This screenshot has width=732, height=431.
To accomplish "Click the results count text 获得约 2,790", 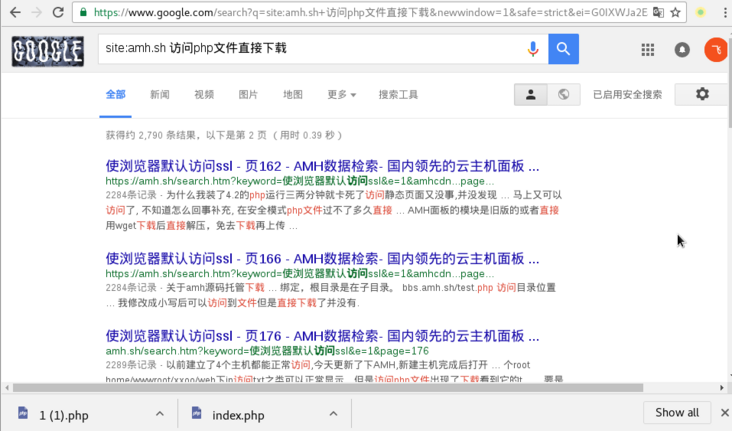I will [224, 135].
